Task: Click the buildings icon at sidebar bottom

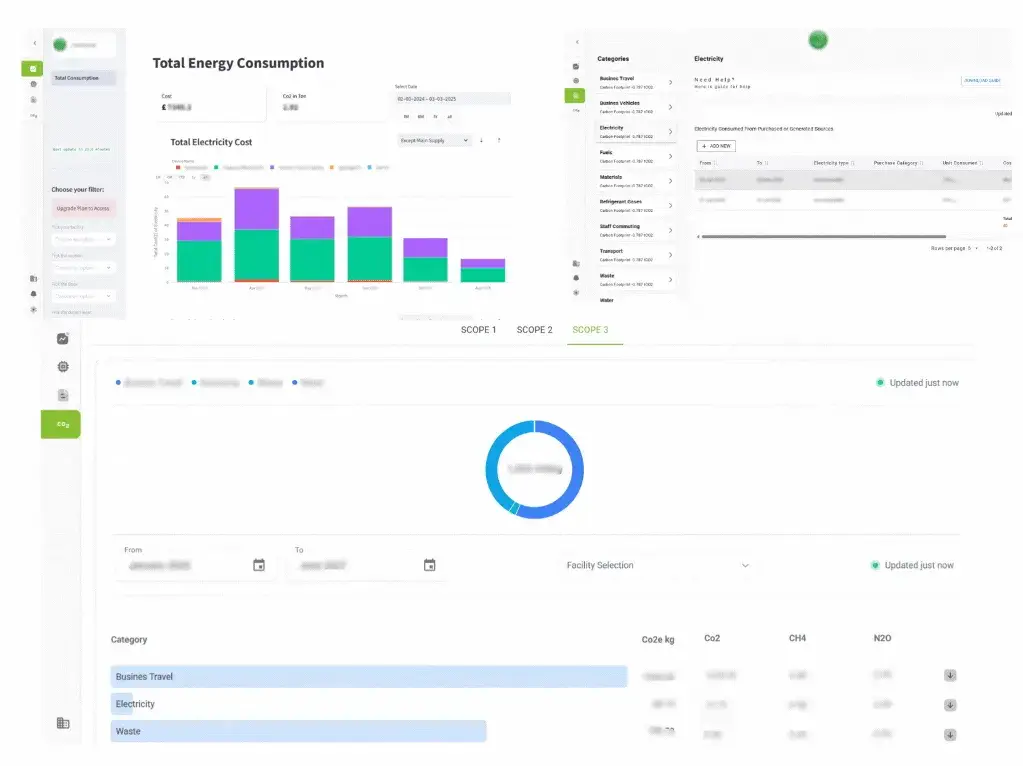Action: pyautogui.click(x=63, y=723)
